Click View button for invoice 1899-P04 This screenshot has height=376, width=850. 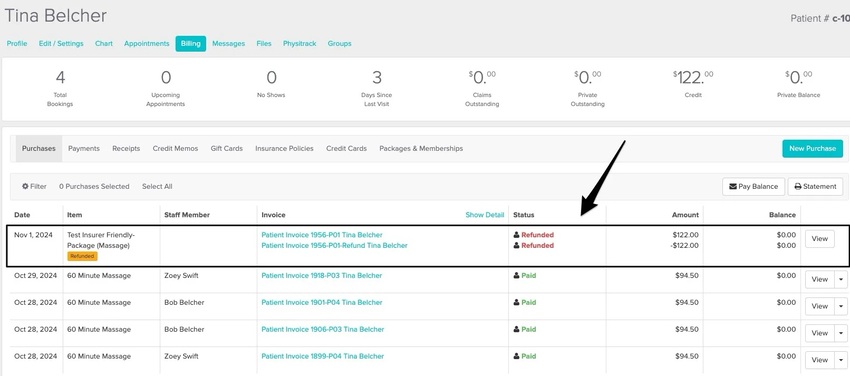click(x=820, y=360)
